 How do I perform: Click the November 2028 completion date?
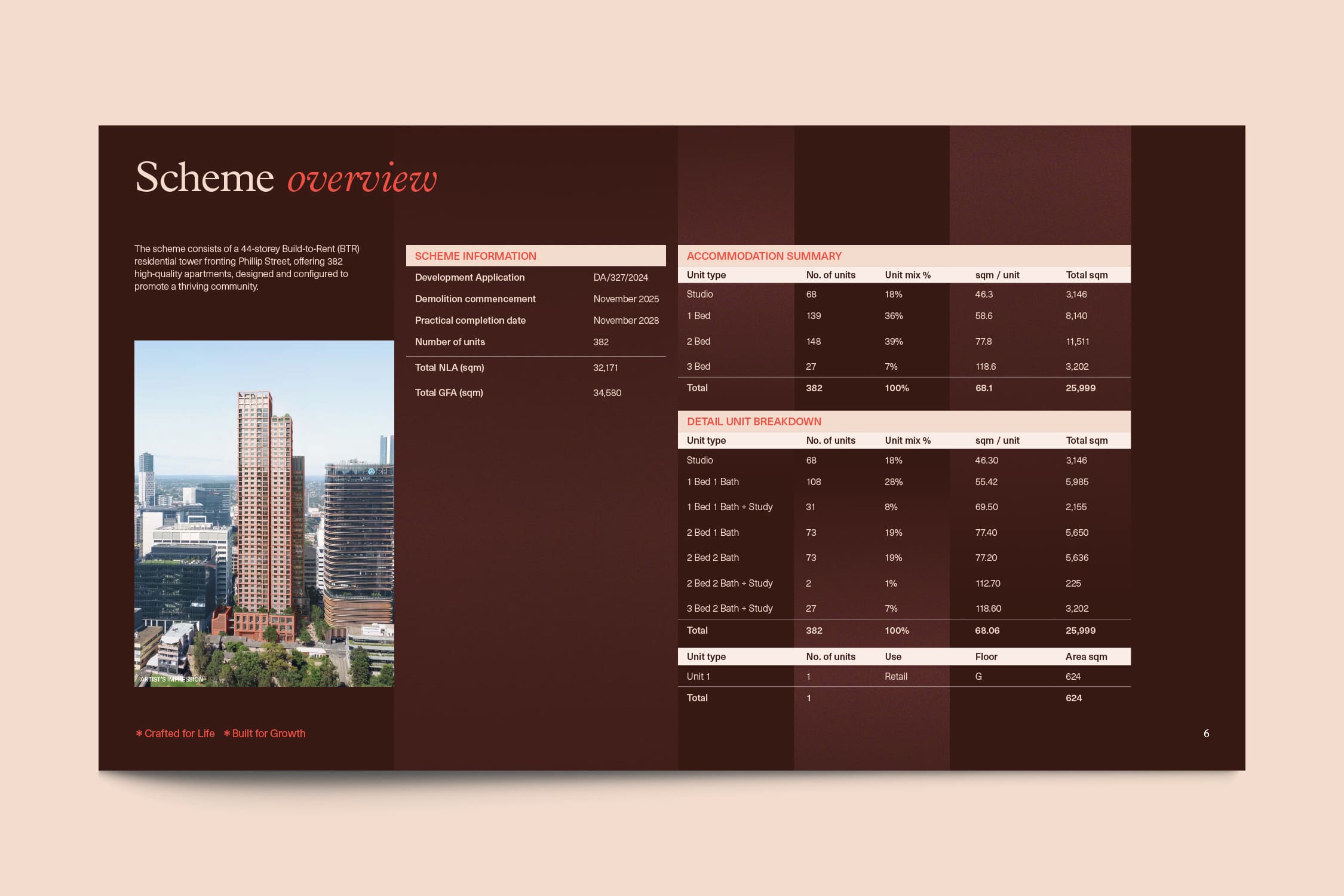tap(626, 321)
